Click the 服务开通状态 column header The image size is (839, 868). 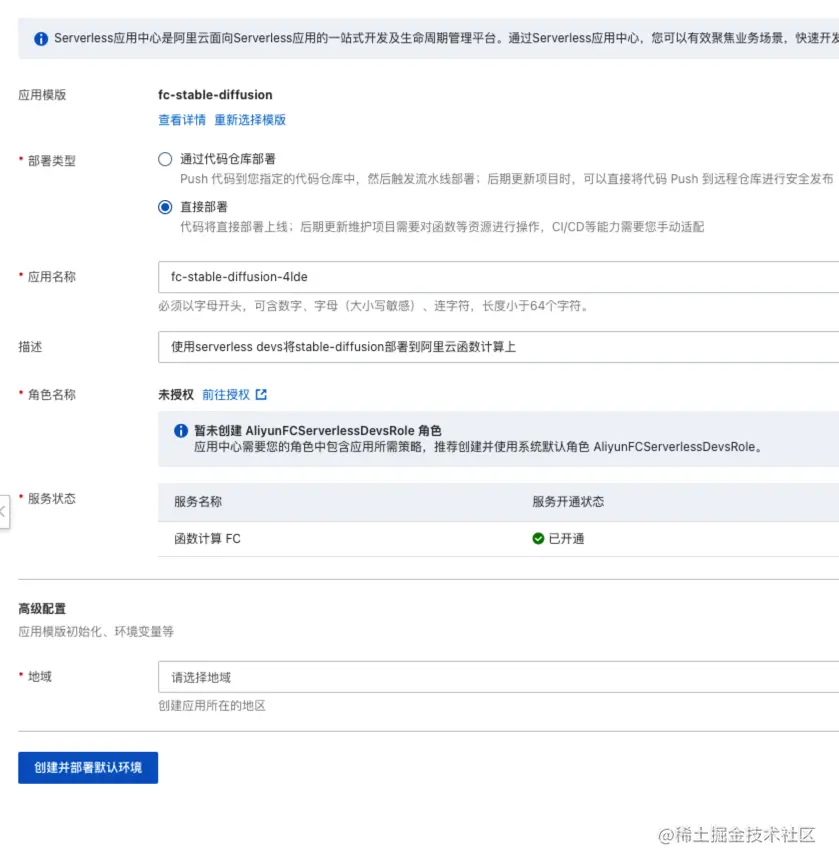tap(568, 502)
